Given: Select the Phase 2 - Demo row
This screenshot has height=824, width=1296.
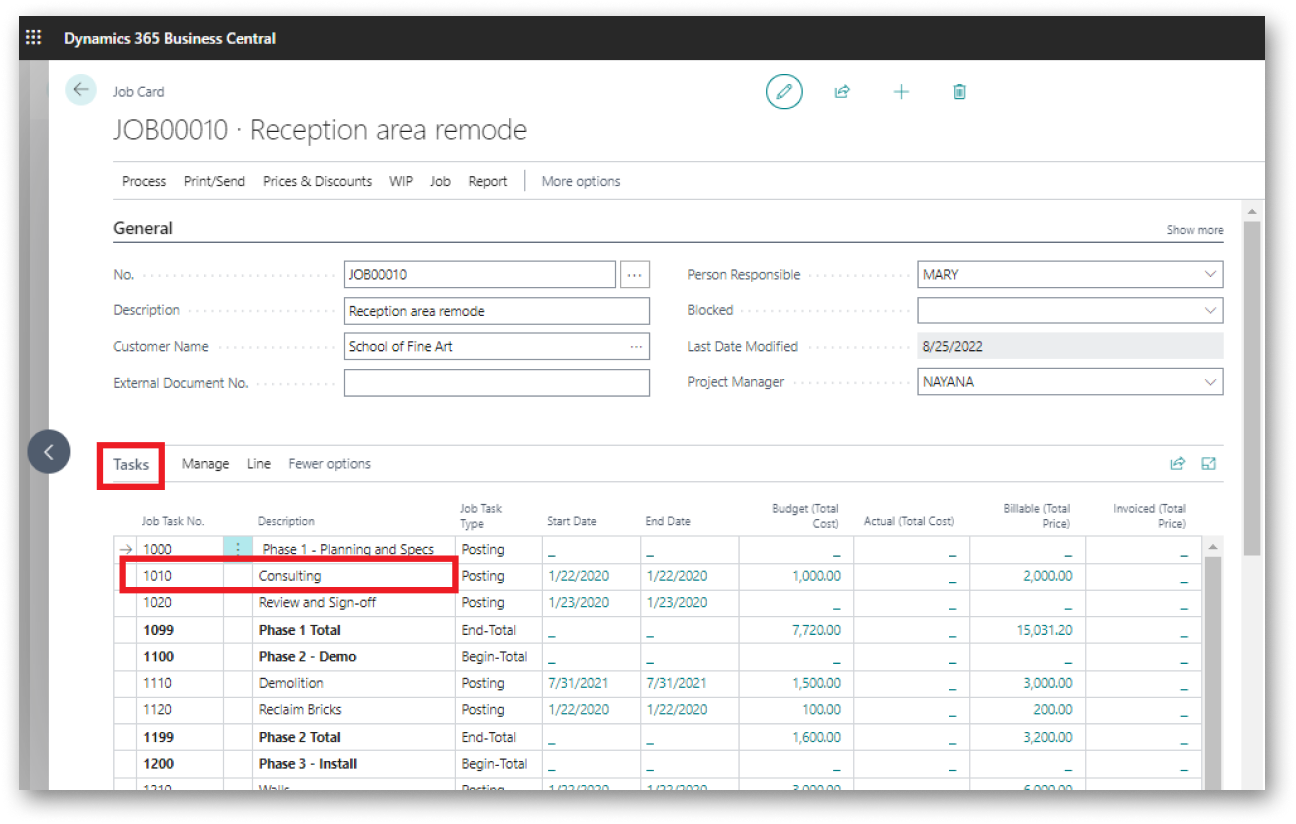Looking at the screenshot, I should click(658, 657).
